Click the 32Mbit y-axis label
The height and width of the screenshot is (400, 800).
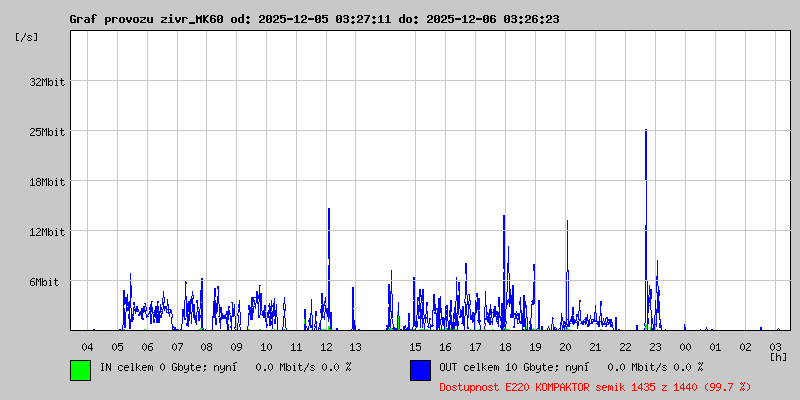47,82
